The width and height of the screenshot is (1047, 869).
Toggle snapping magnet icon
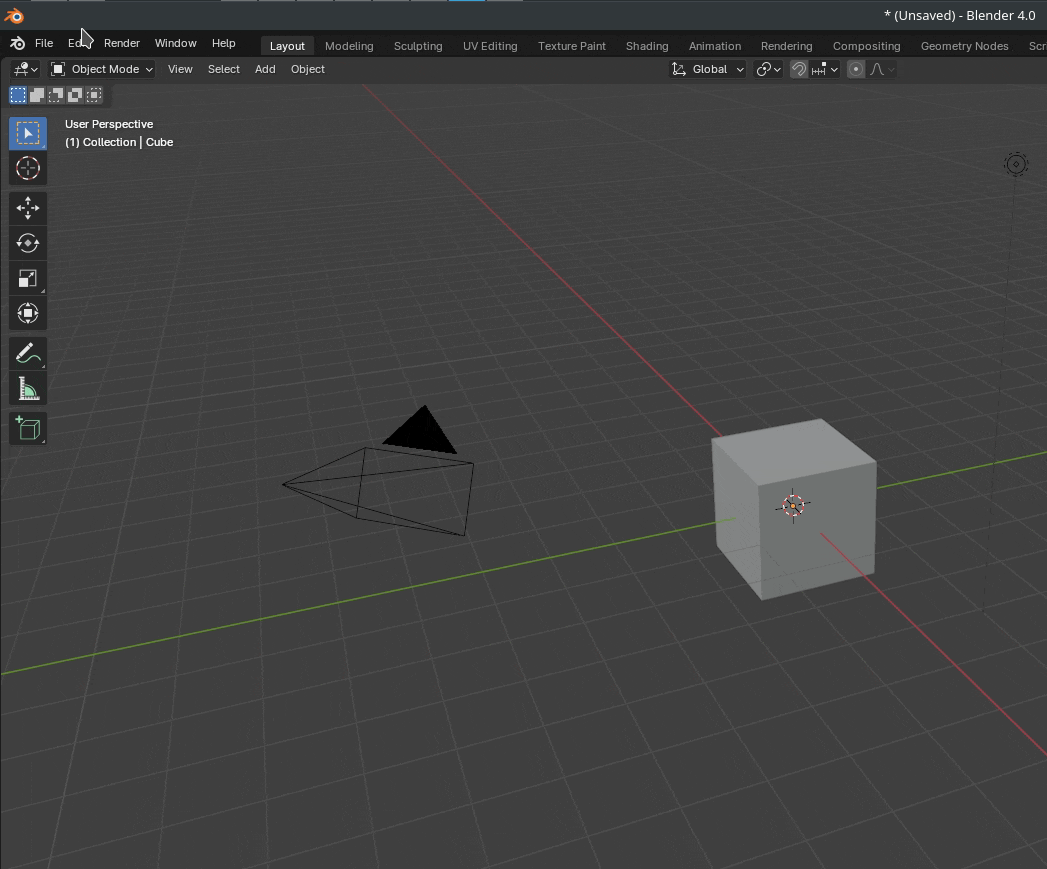pos(799,69)
